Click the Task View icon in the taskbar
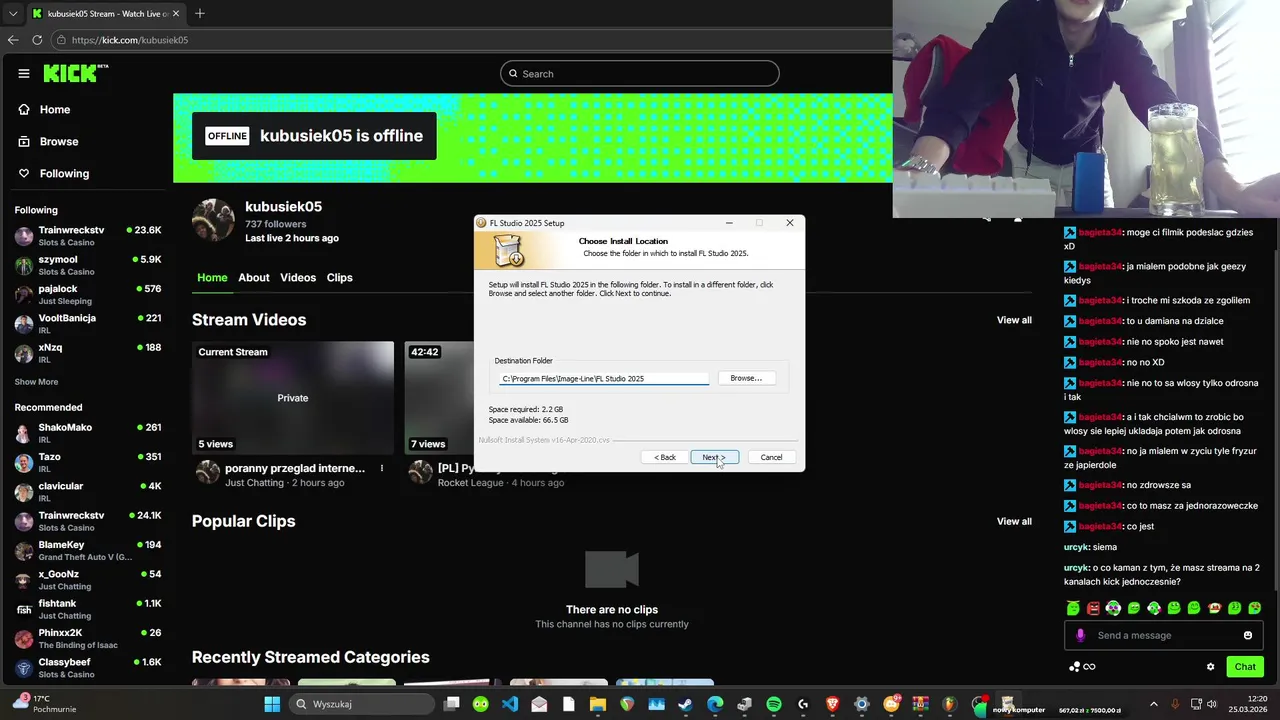 [x=452, y=704]
